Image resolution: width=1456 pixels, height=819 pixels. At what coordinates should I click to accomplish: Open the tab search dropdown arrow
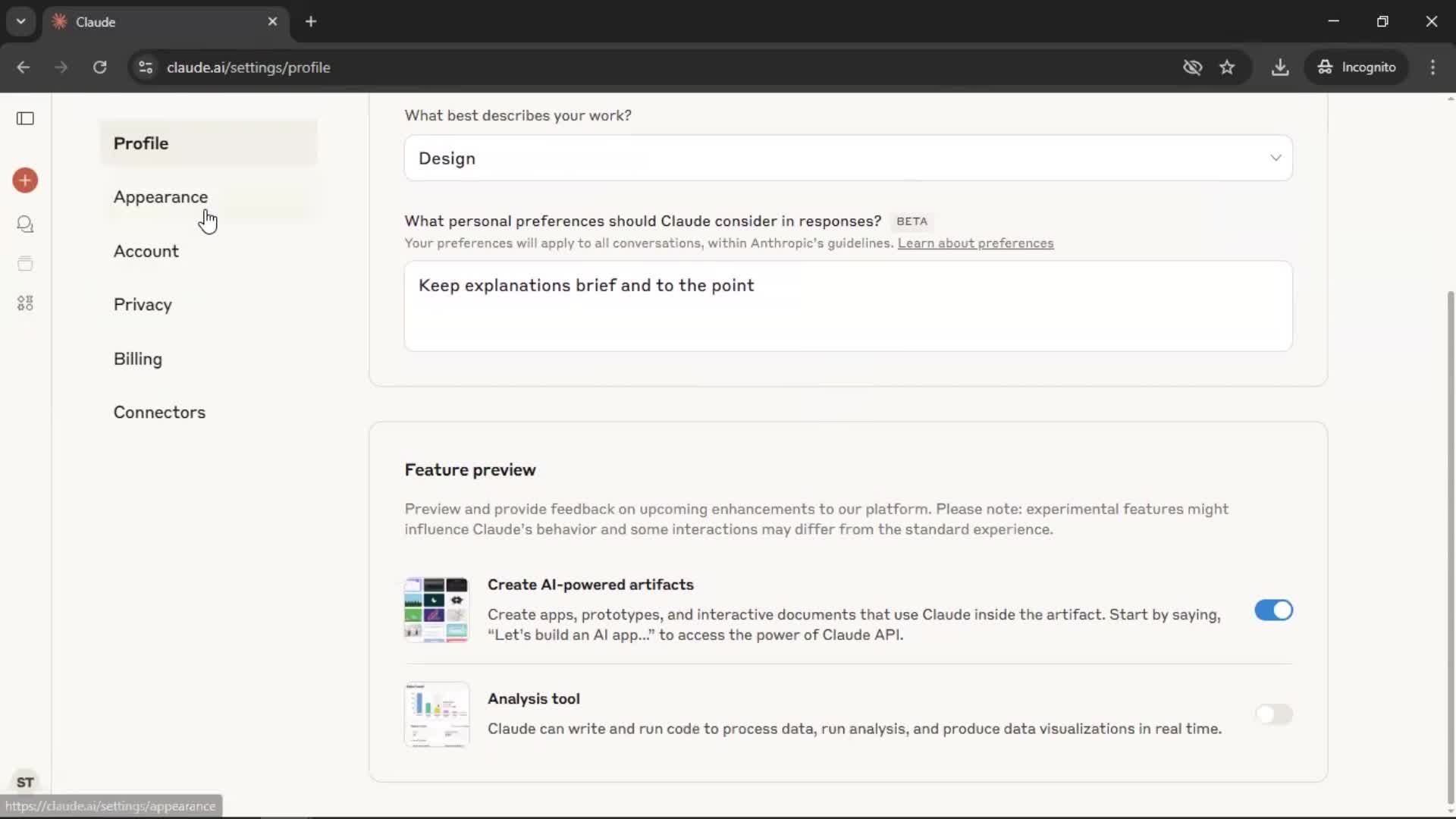tap(21, 21)
